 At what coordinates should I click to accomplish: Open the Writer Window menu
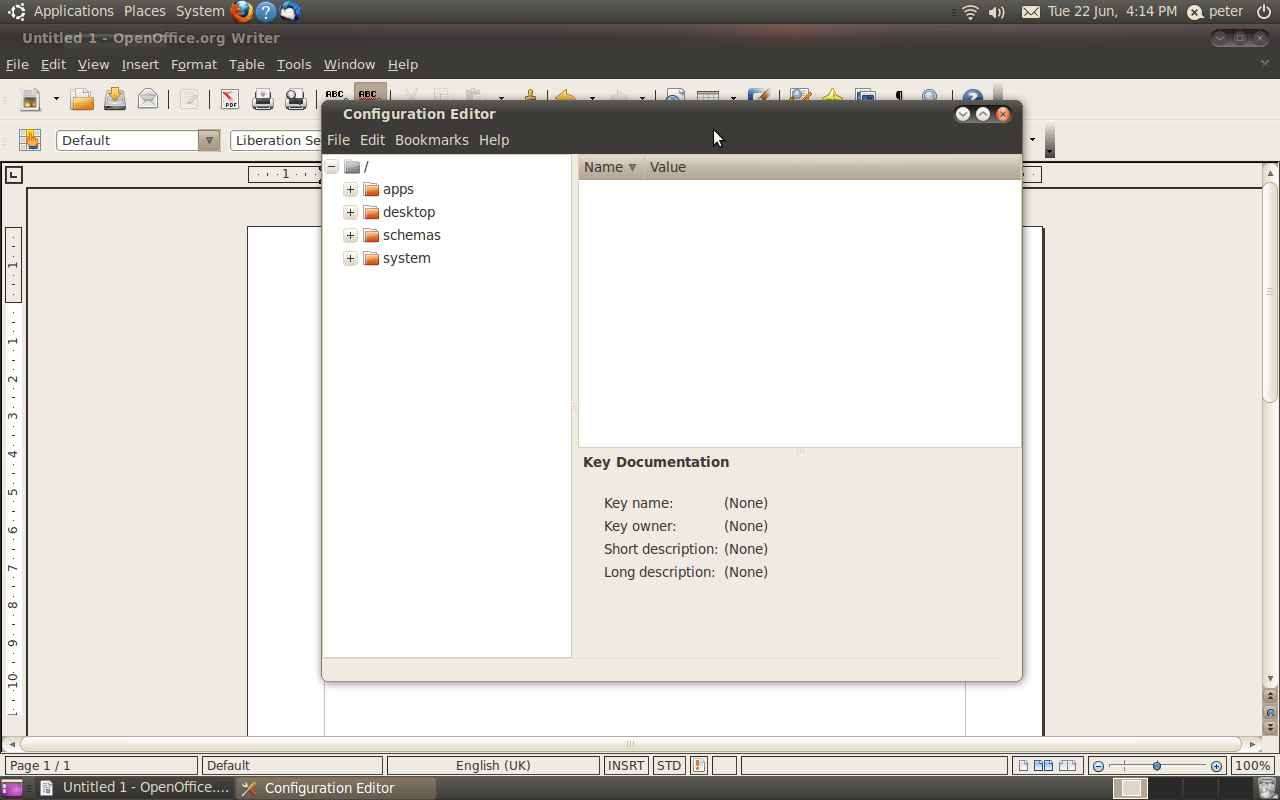[x=349, y=64]
